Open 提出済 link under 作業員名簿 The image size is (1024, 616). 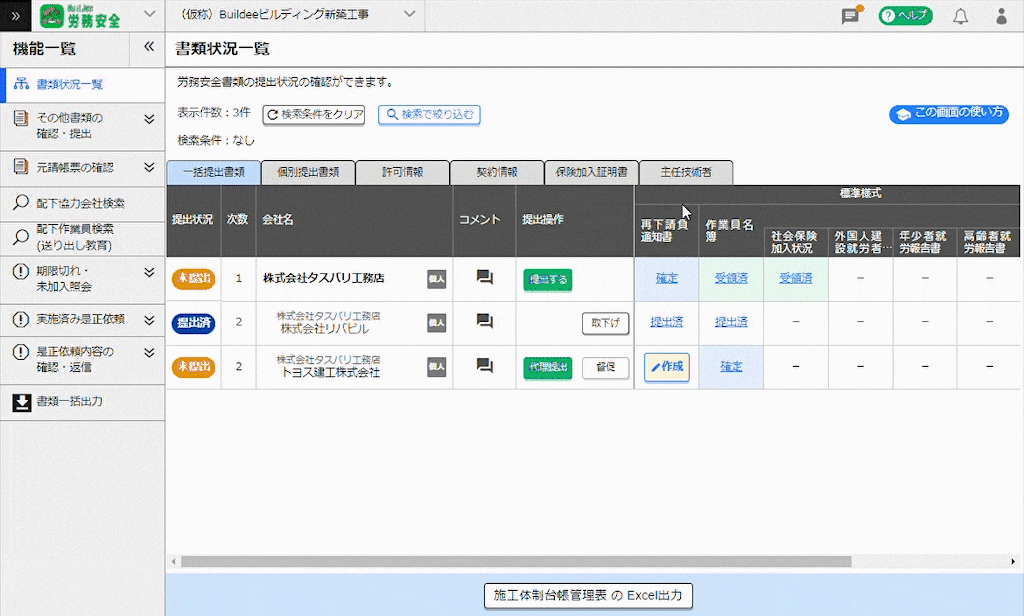(731, 323)
